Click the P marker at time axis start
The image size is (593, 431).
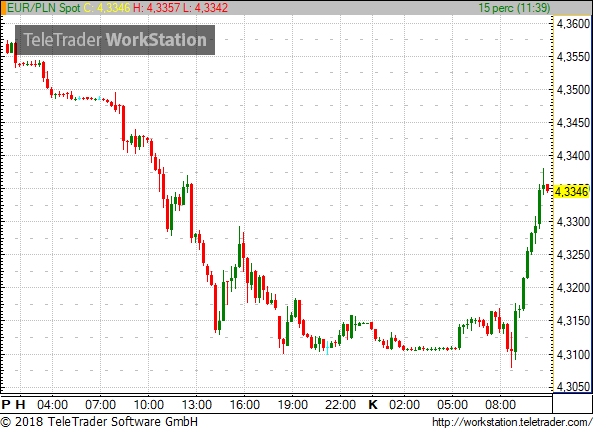(x=6, y=405)
